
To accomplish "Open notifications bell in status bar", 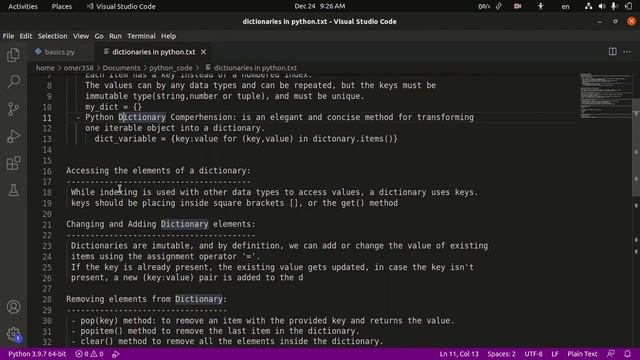I will (627, 354).
